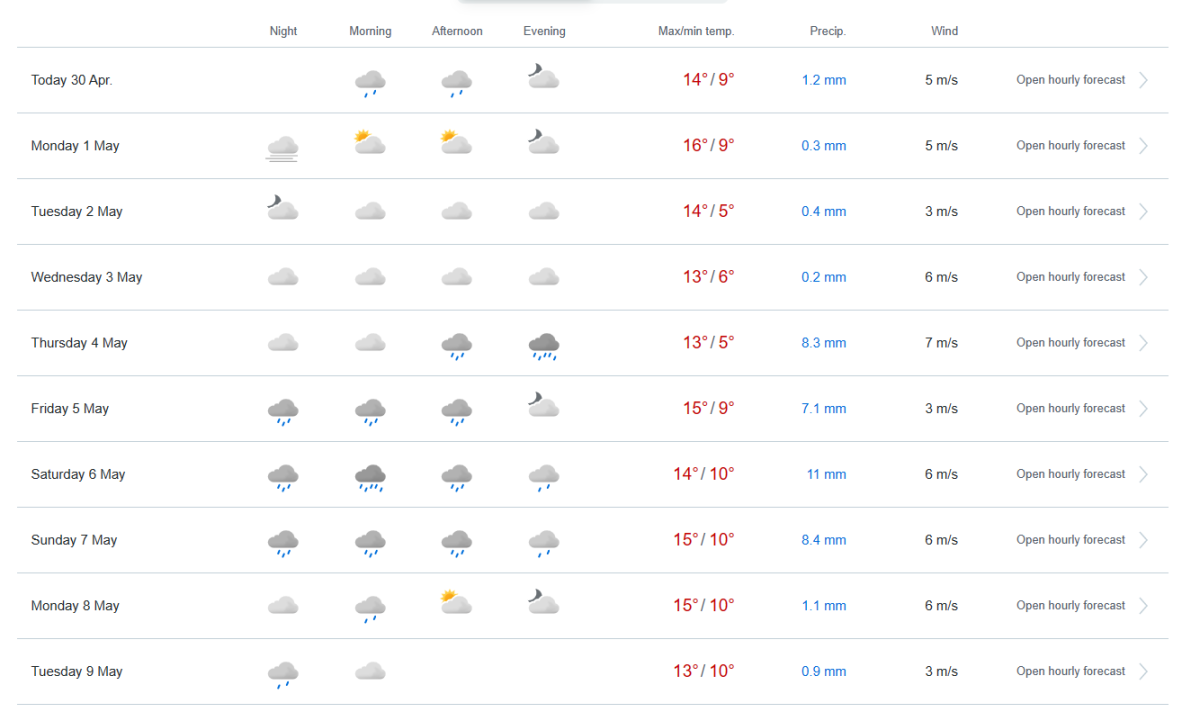Image resolution: width=1200 pixels, height=712 pixels.
Task: Click Tuesday 9 May night rain icon
Action: (283, 675)
